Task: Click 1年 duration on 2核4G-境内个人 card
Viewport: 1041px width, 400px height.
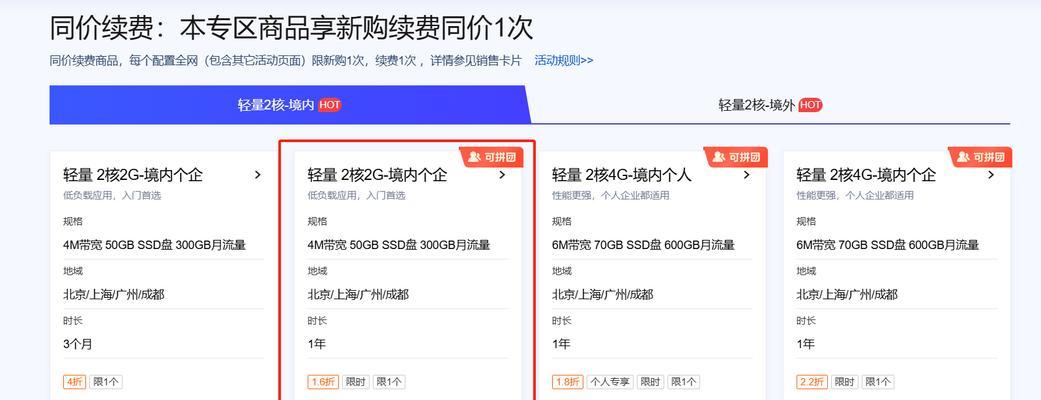Action: (561, 344)
